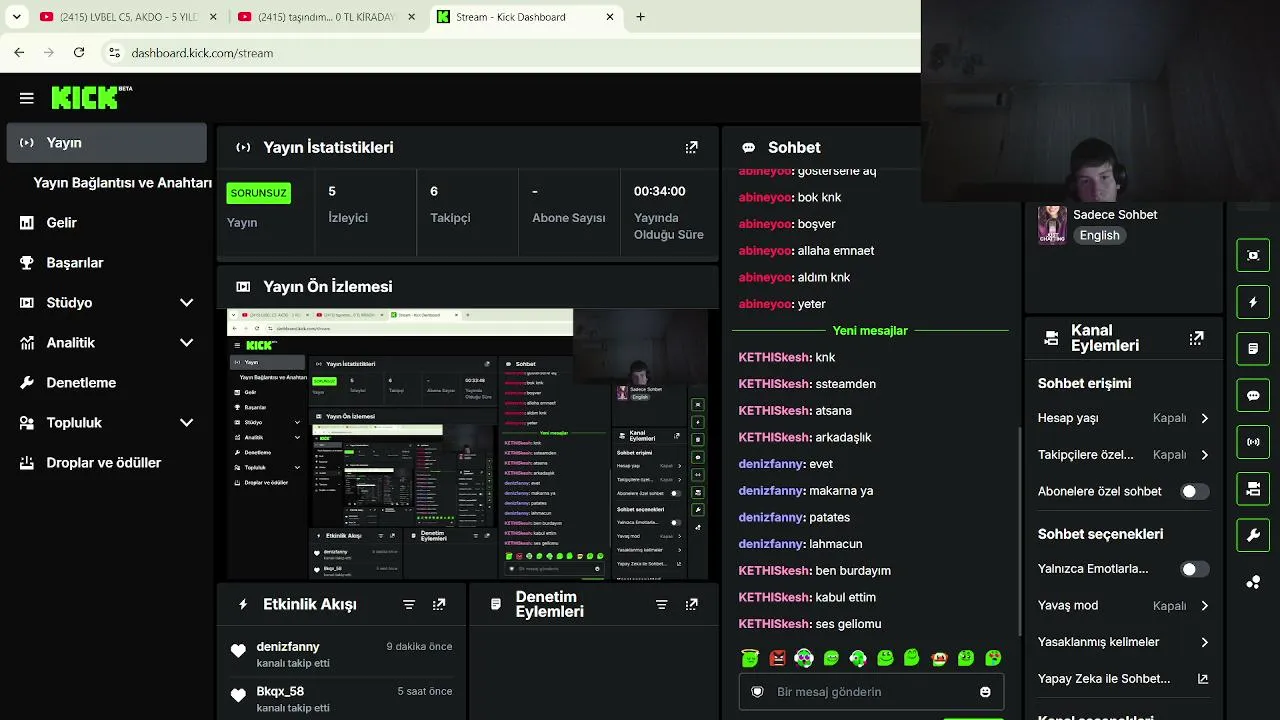
Task: Click the 00:34:00 stream duration value
Action: (659, 191)
